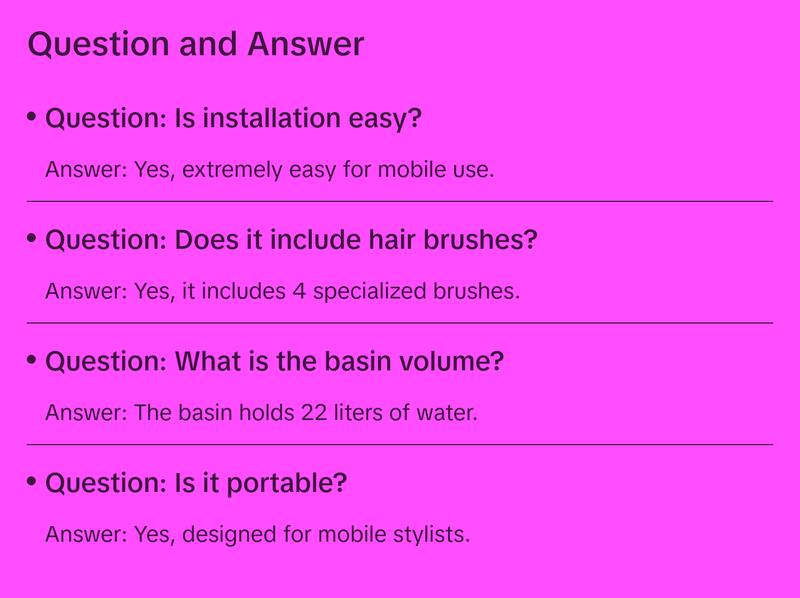Click the bullet before the portable question
The height and width of the screenshot is (598, 800).
point(32,480)
